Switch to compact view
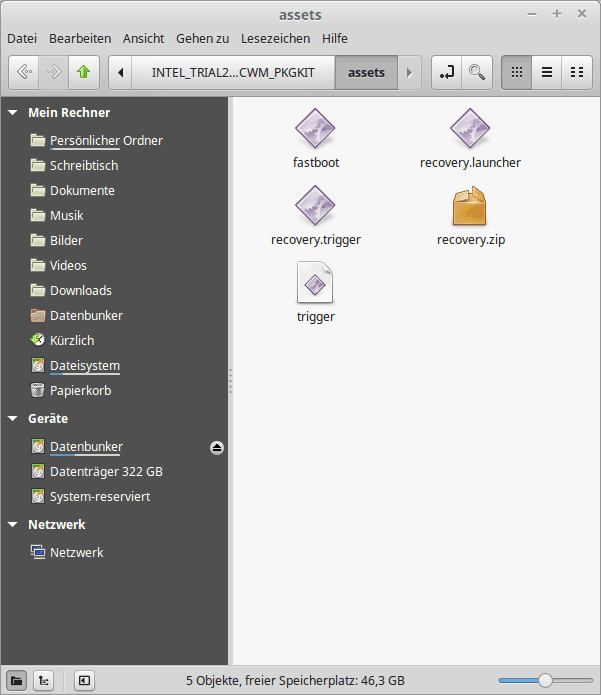The image size is (601, 695). [x=577, y=72]
